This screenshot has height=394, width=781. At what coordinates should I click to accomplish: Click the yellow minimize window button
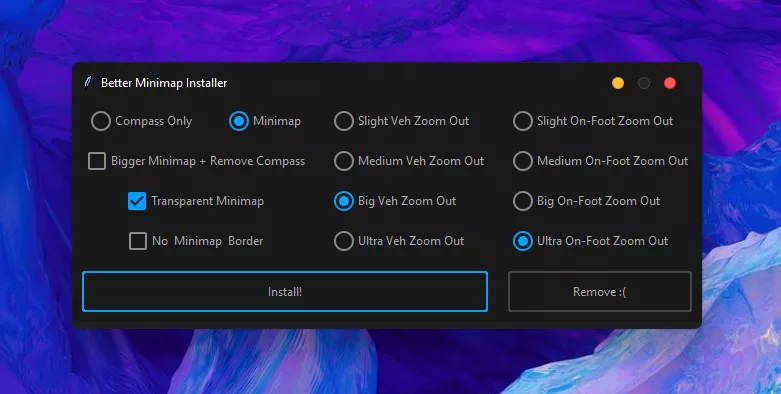[x=618, y=83]
